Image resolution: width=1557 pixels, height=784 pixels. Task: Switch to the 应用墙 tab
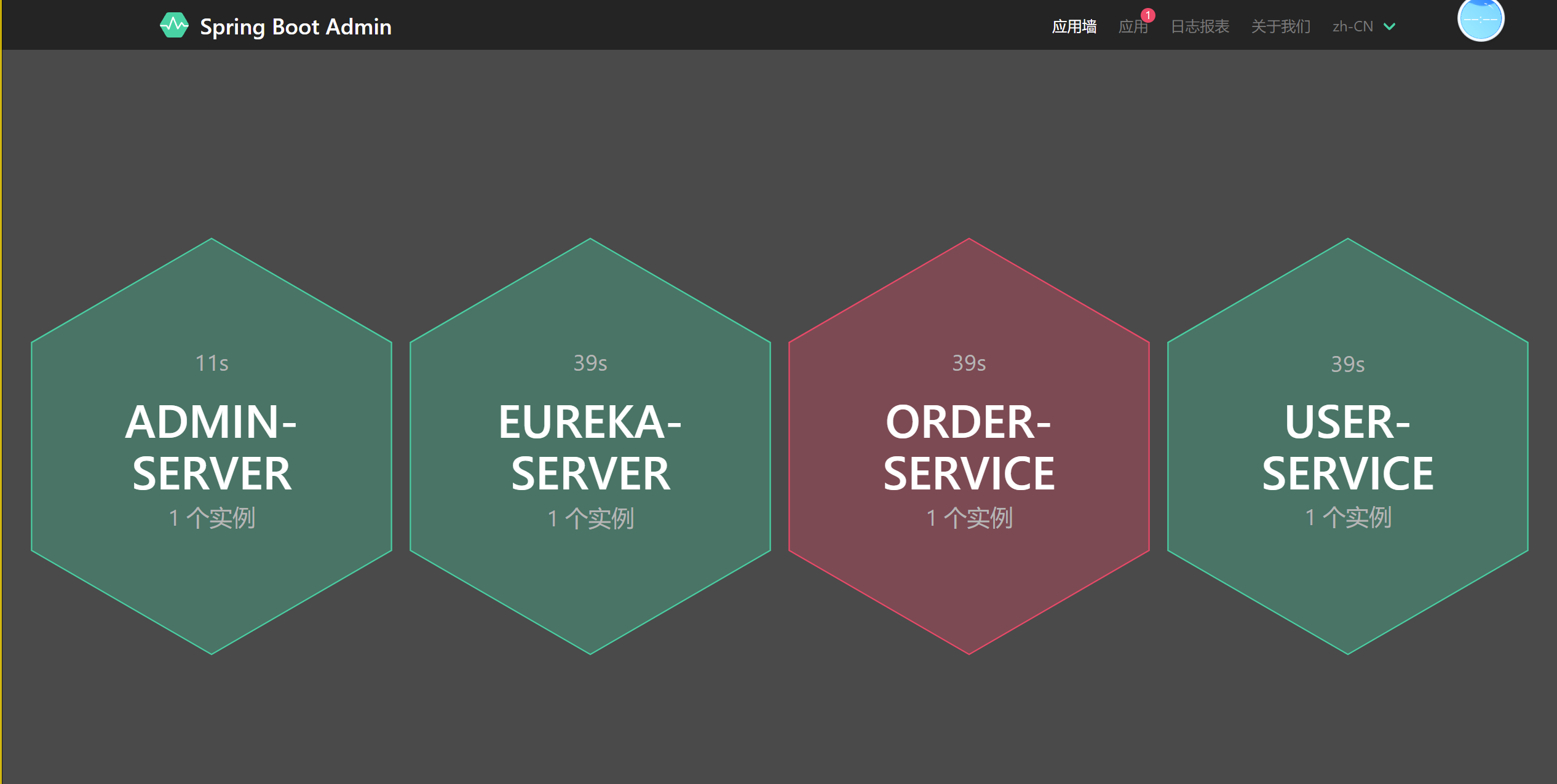(1074, 26)
